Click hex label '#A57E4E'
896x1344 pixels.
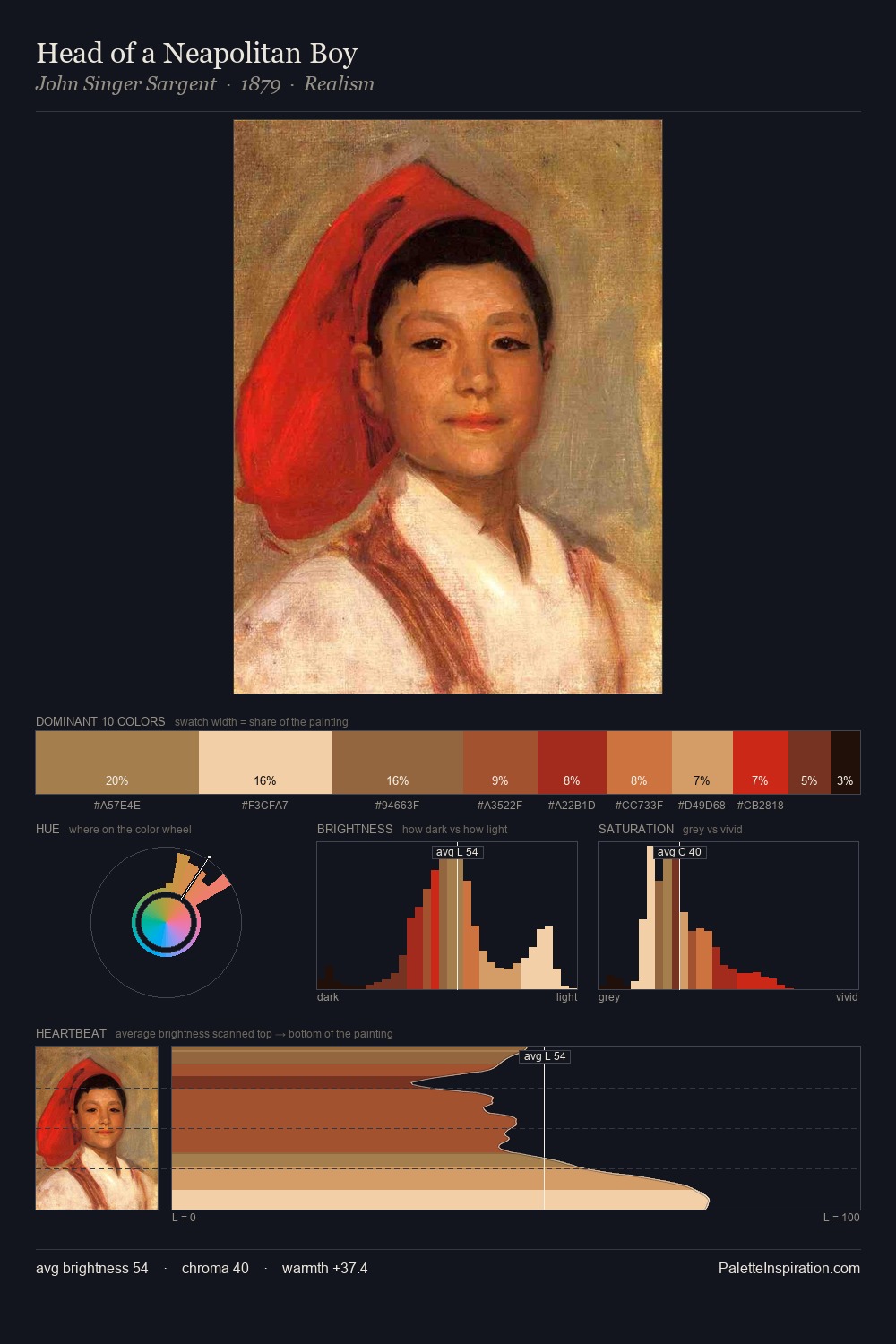(x=117, y=805)
